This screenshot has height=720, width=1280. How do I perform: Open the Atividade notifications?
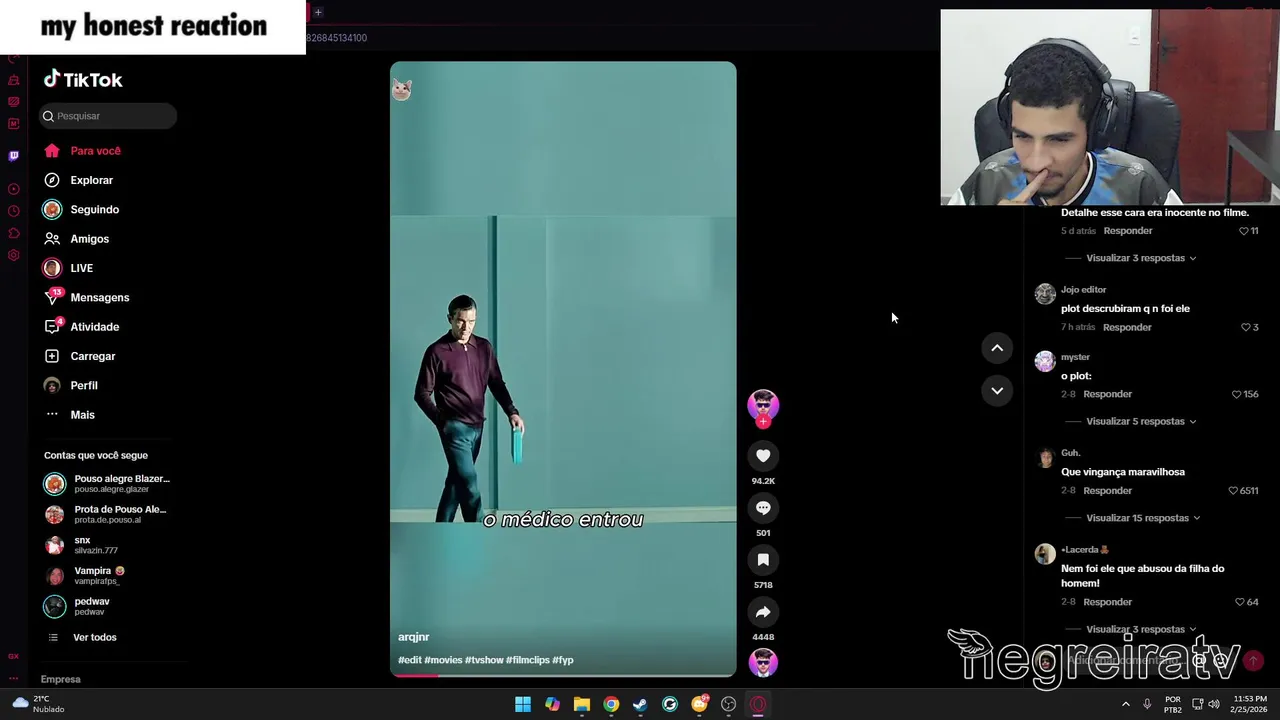click(81, 327)
